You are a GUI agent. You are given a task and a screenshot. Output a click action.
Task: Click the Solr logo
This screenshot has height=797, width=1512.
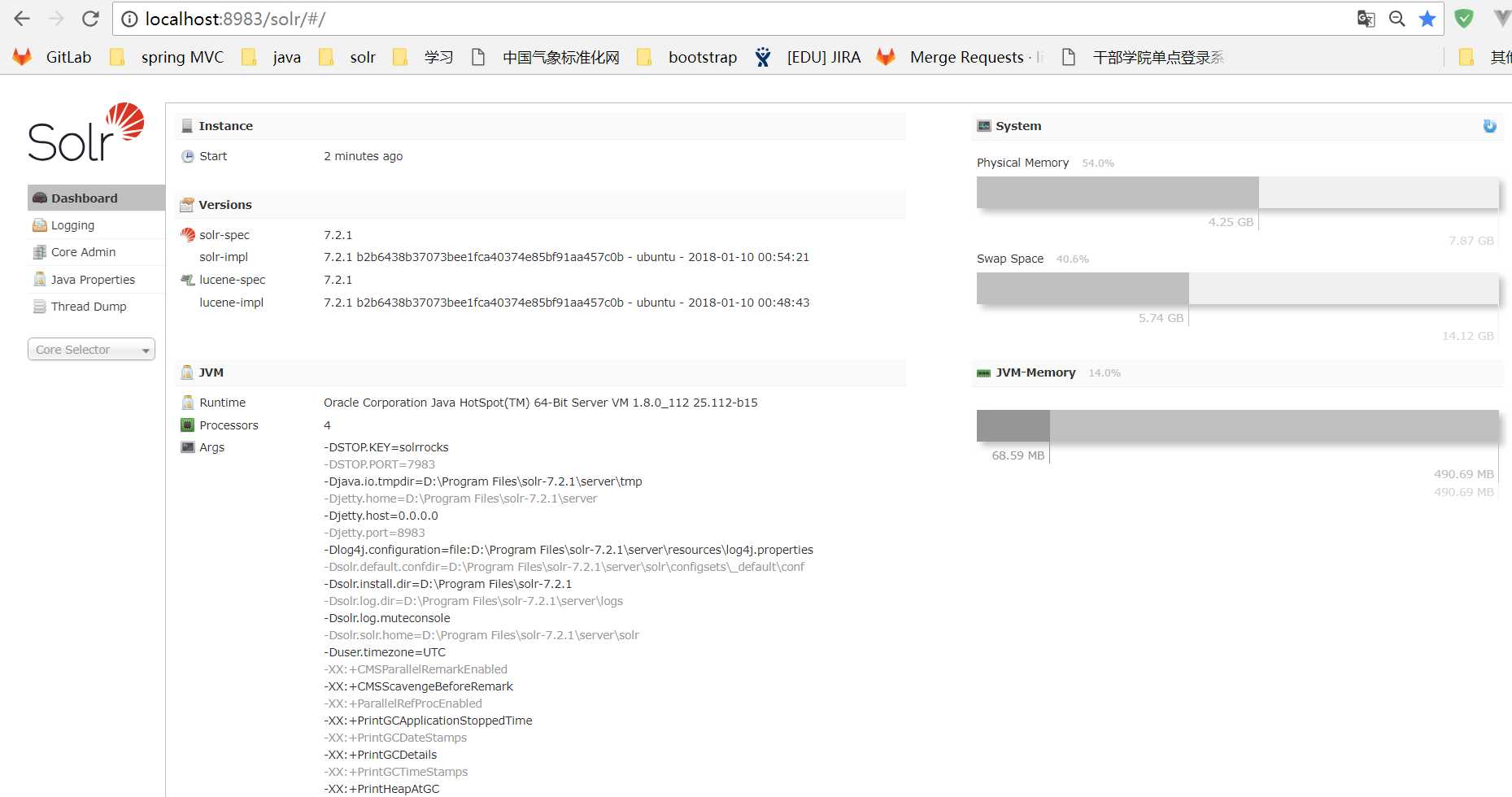point(86,133)
